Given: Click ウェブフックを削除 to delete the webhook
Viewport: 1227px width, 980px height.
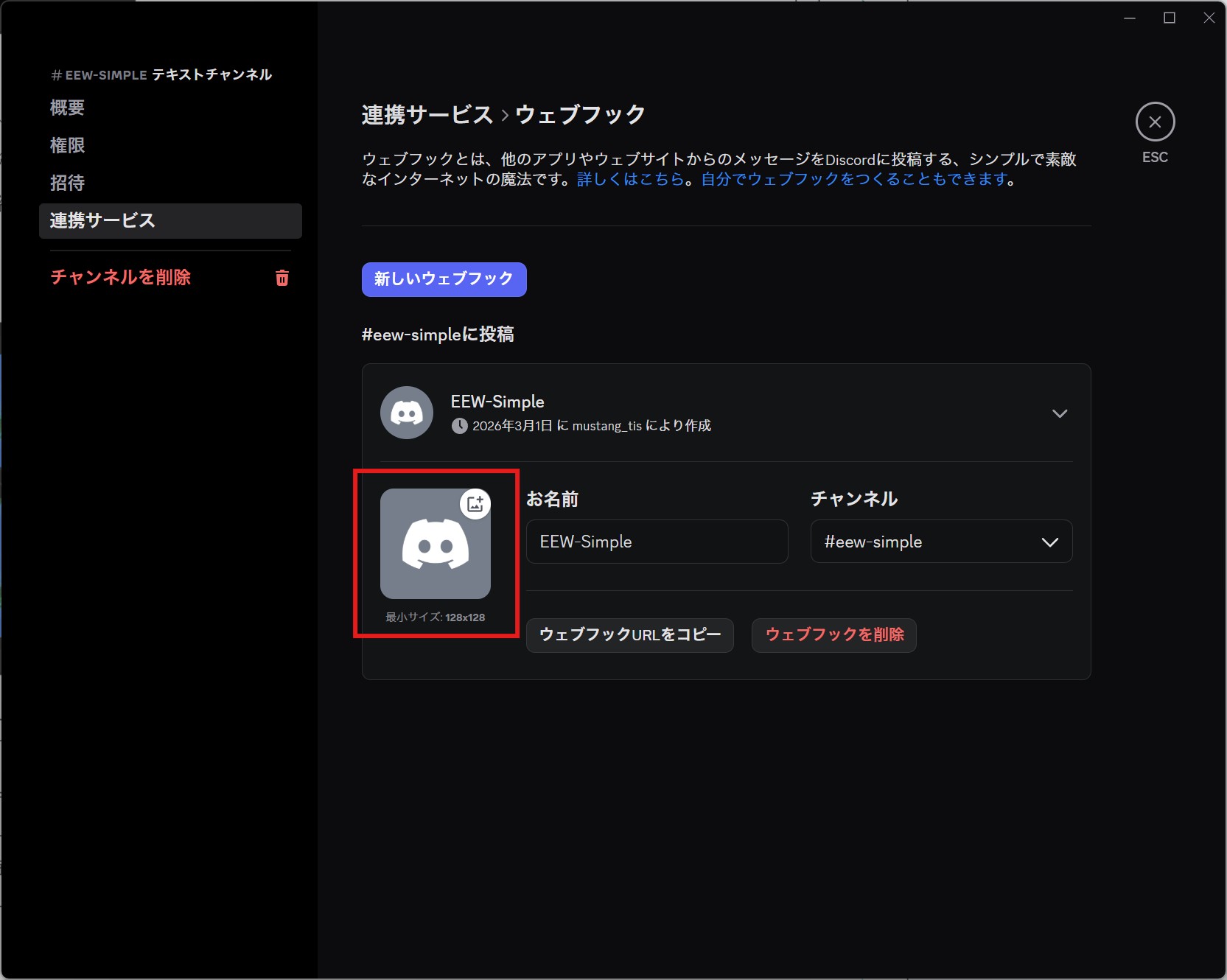Looking at the screenshot, I should (x=833, y=635).
